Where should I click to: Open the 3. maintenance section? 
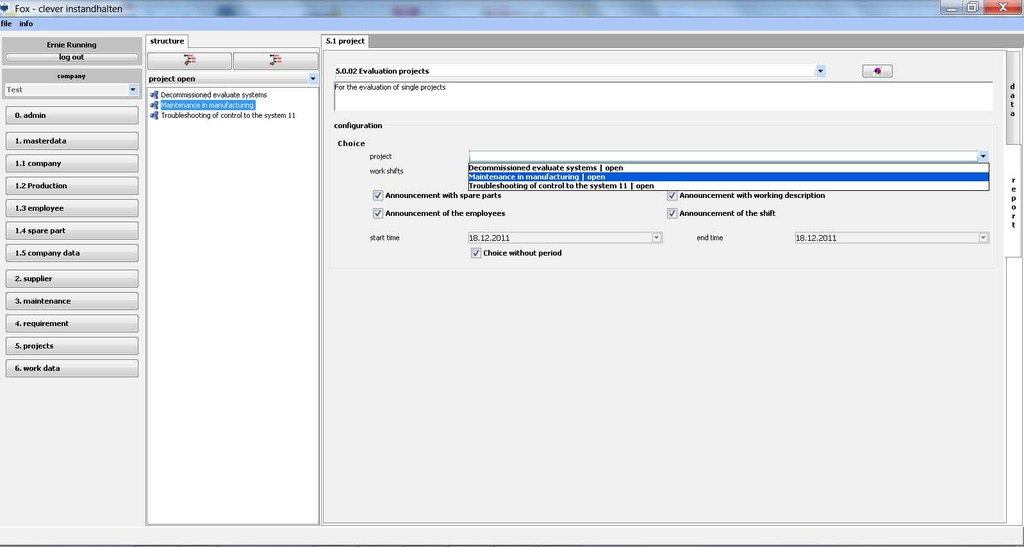pyautogui.click(x=71, y=301)
